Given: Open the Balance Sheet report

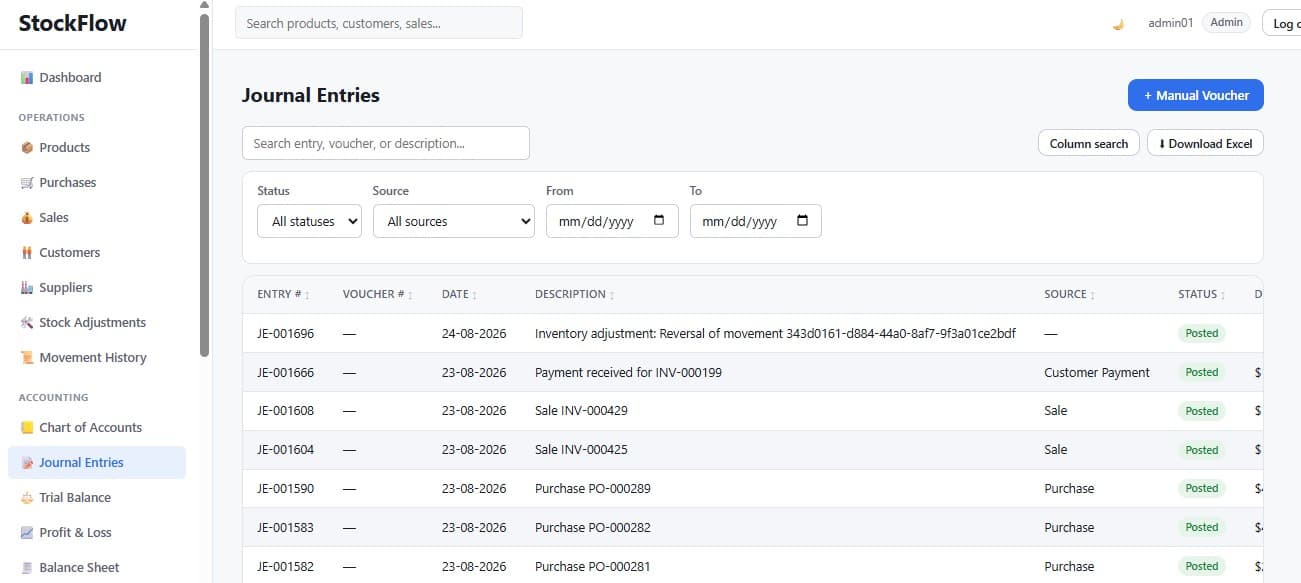Looking at the screenshot, I should pyautogui.click(x=97, y=568).
